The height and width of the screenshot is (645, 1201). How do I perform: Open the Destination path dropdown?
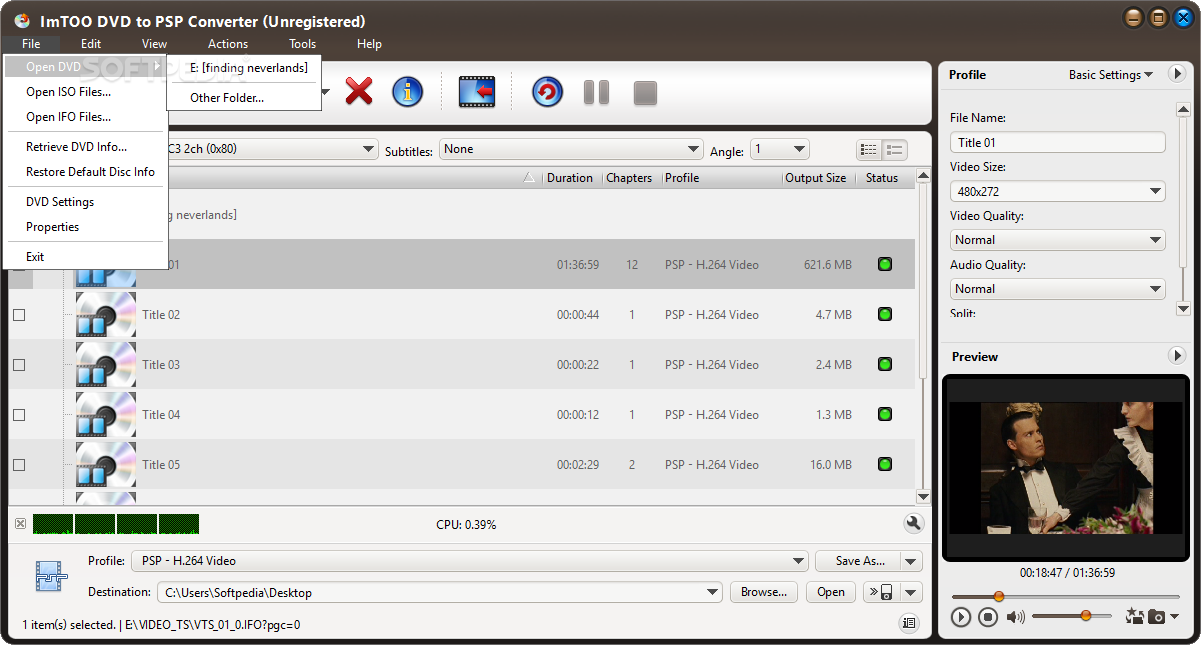440,592
